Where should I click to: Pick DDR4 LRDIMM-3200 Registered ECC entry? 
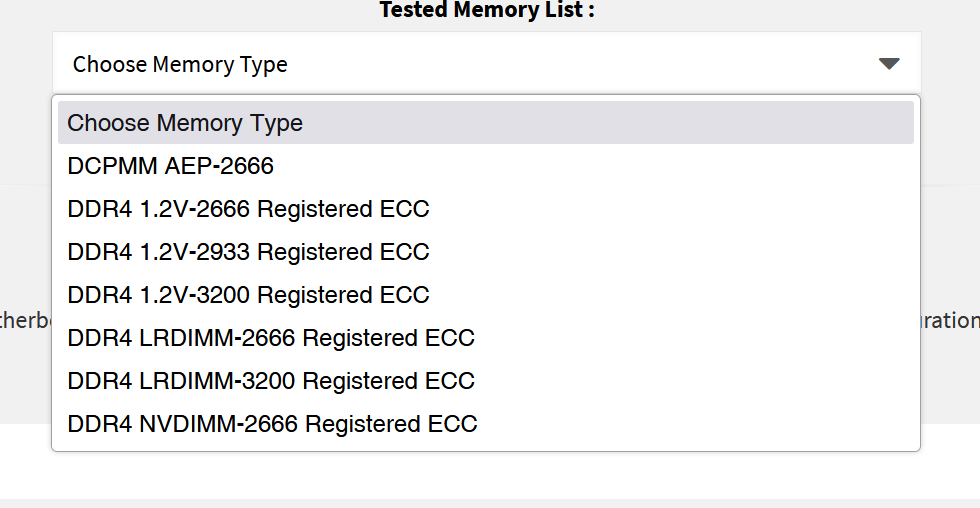click(271, 381)
